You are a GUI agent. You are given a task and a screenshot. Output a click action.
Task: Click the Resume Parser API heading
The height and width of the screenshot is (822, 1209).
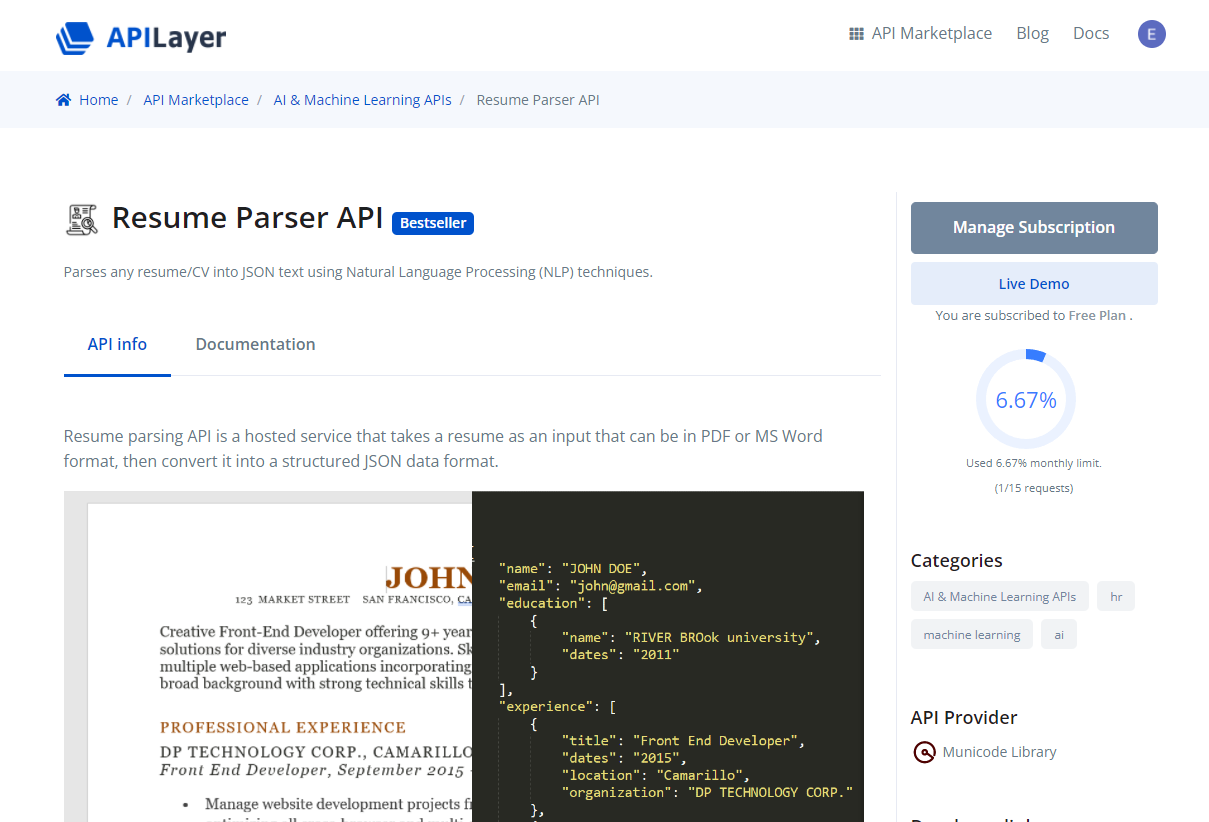click(x=247, y=218)
